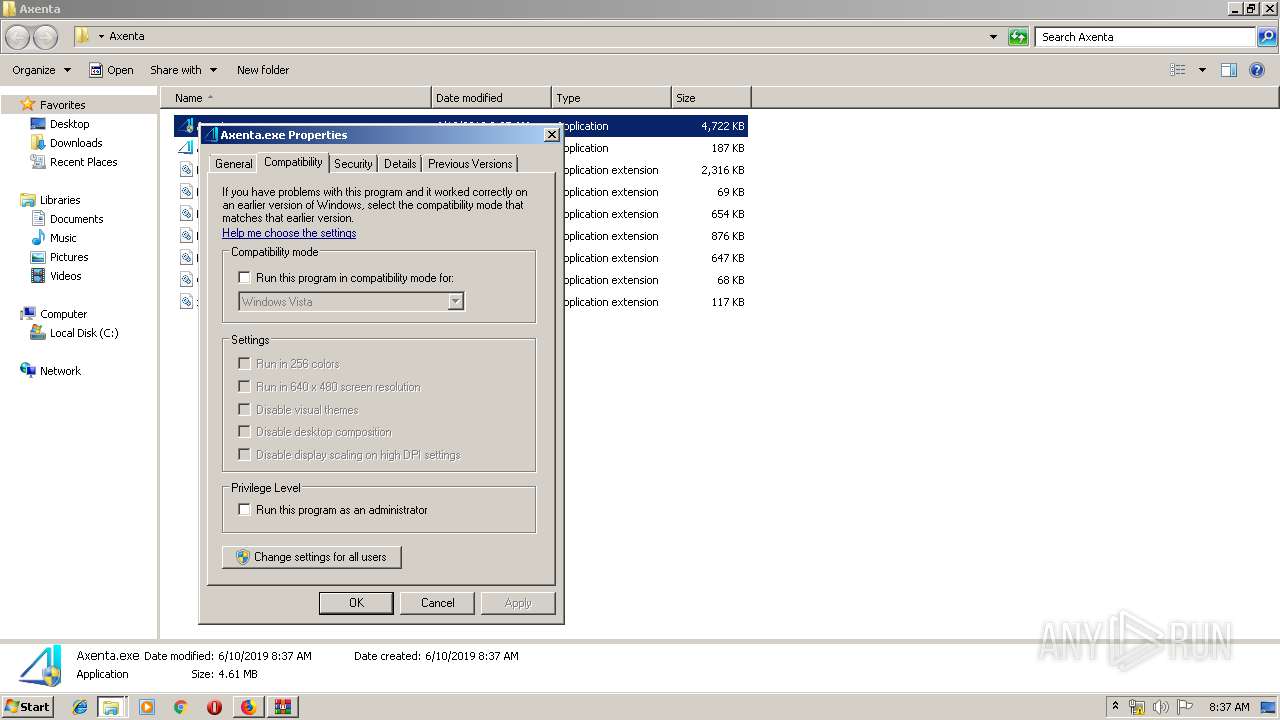Image resolution: width=1280 pixels, height=720 pixels.
Task: Click the green refresh button beside address bar
Action: click(1018, 37)
